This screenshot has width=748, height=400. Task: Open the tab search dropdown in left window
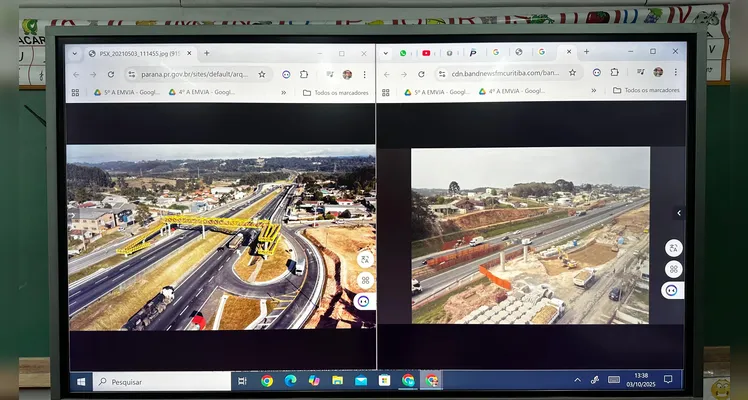coord(75,53)
